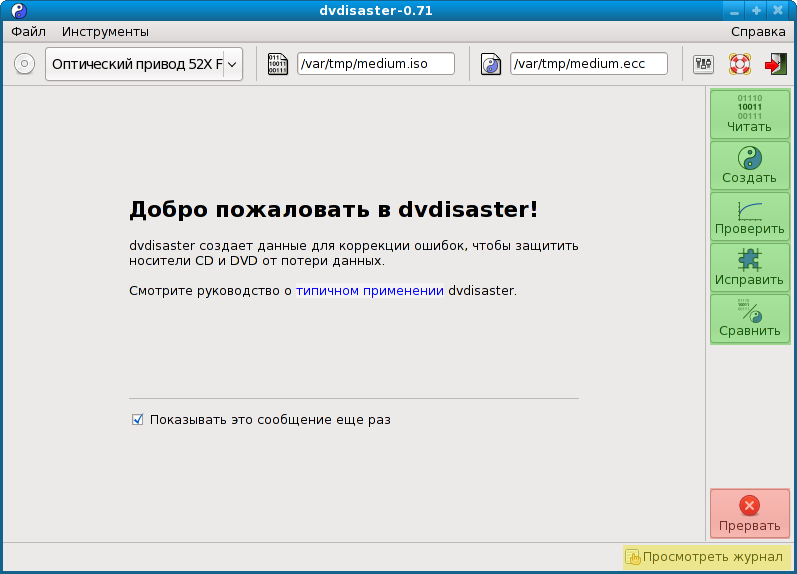Compare files with Сравнить

pos(750,319)
